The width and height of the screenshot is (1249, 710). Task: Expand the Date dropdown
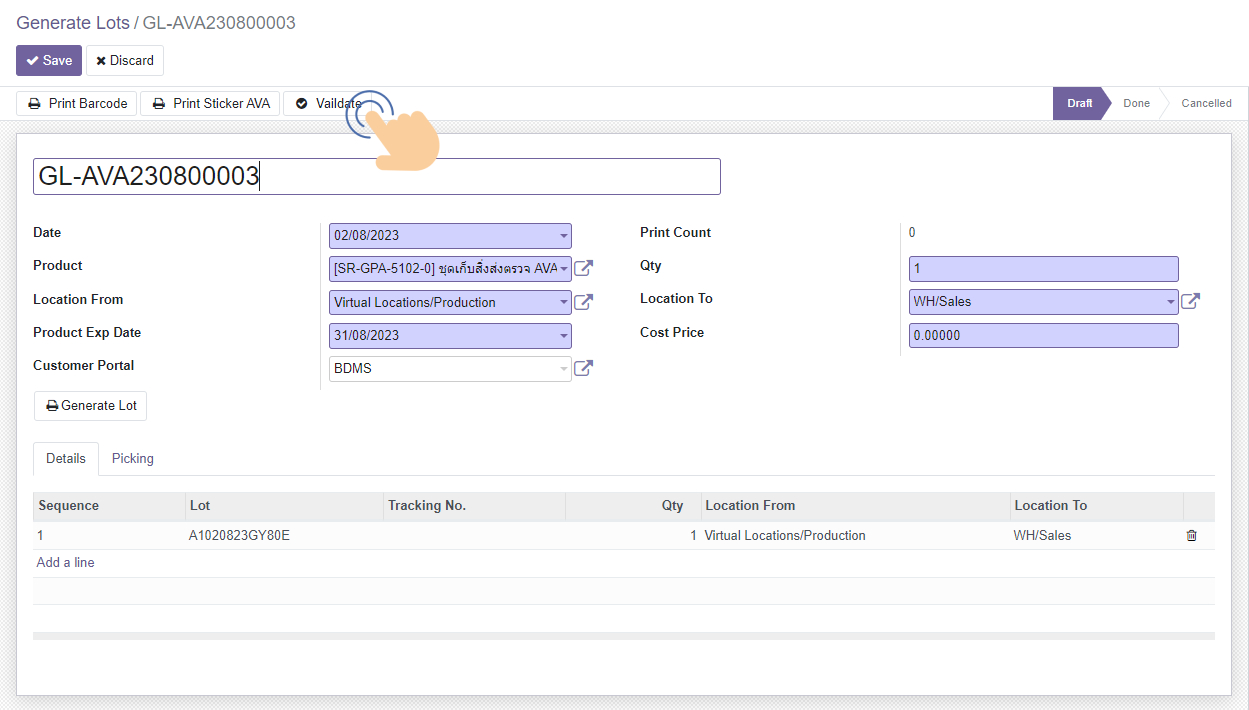click(x=564, y=236)
